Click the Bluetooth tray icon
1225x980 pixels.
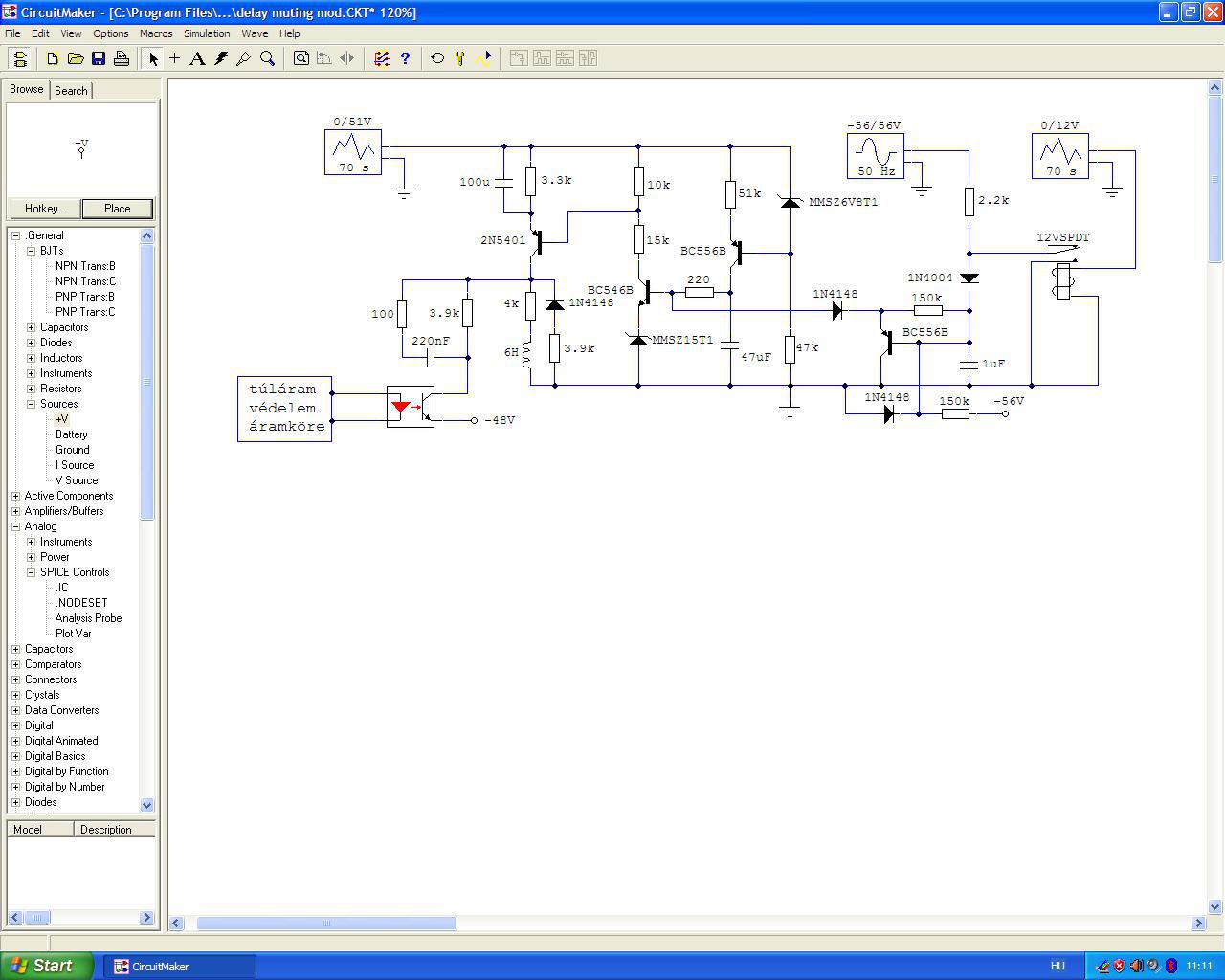tap(1170, 966)
